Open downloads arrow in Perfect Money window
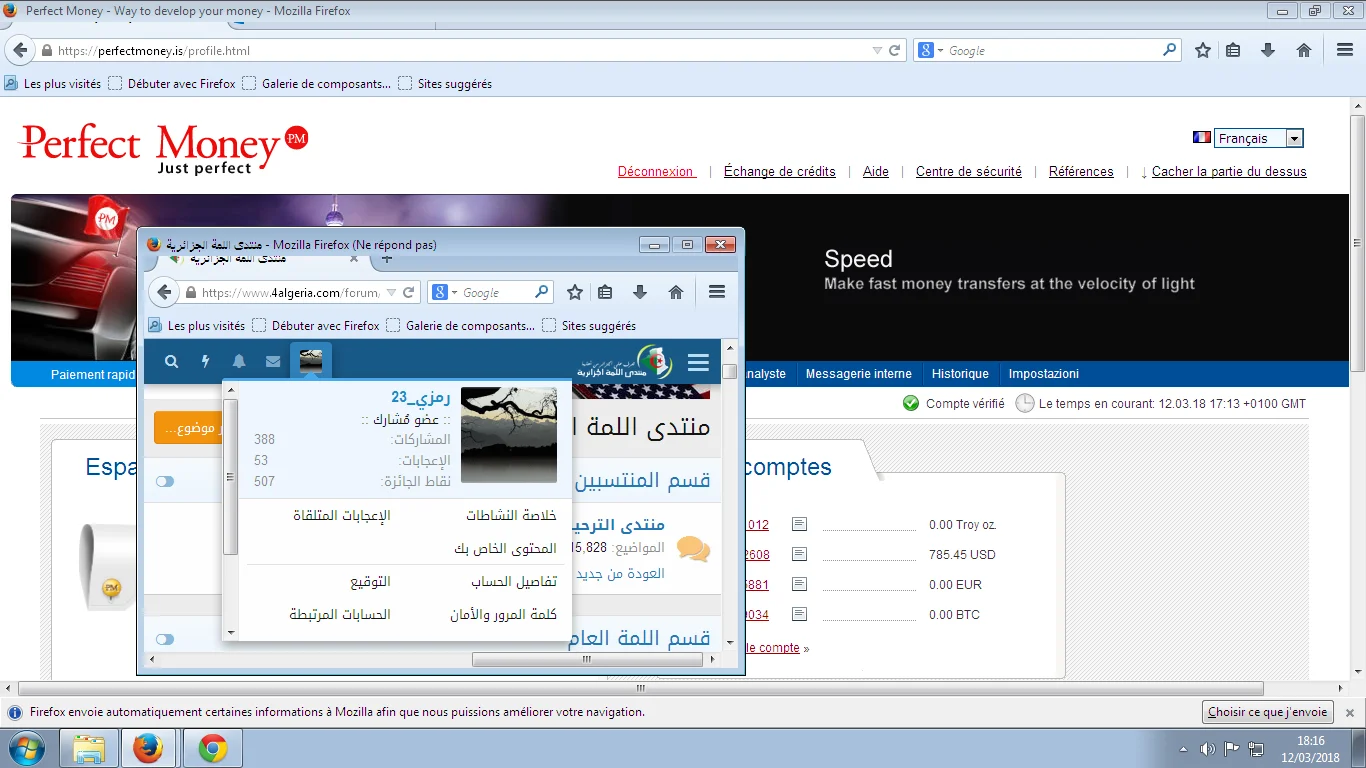This screenshot has height=768, width=1366. point(1268,50)
